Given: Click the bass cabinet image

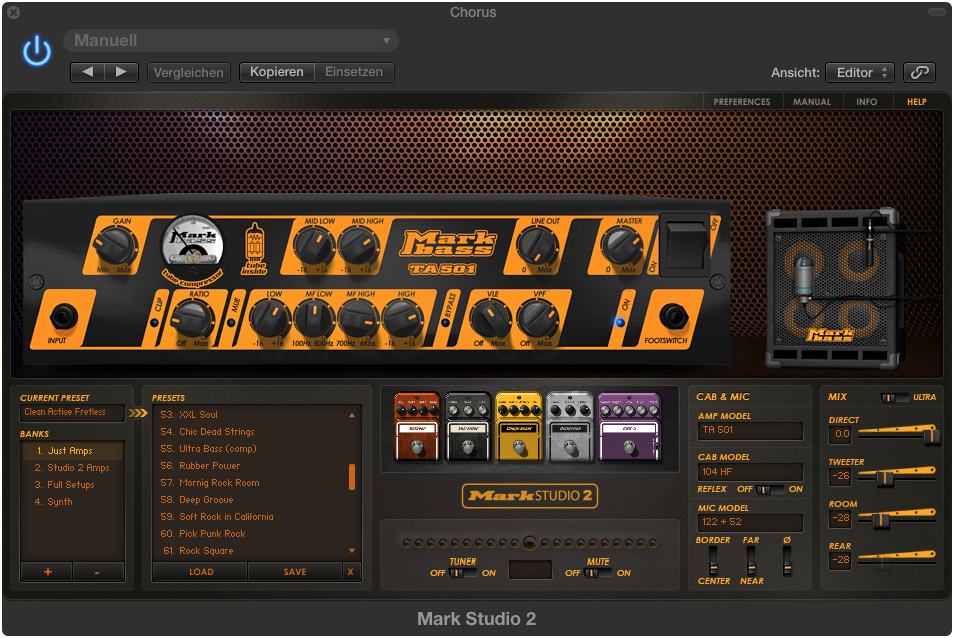Looking at the screenshot, I should pos(832,289).
